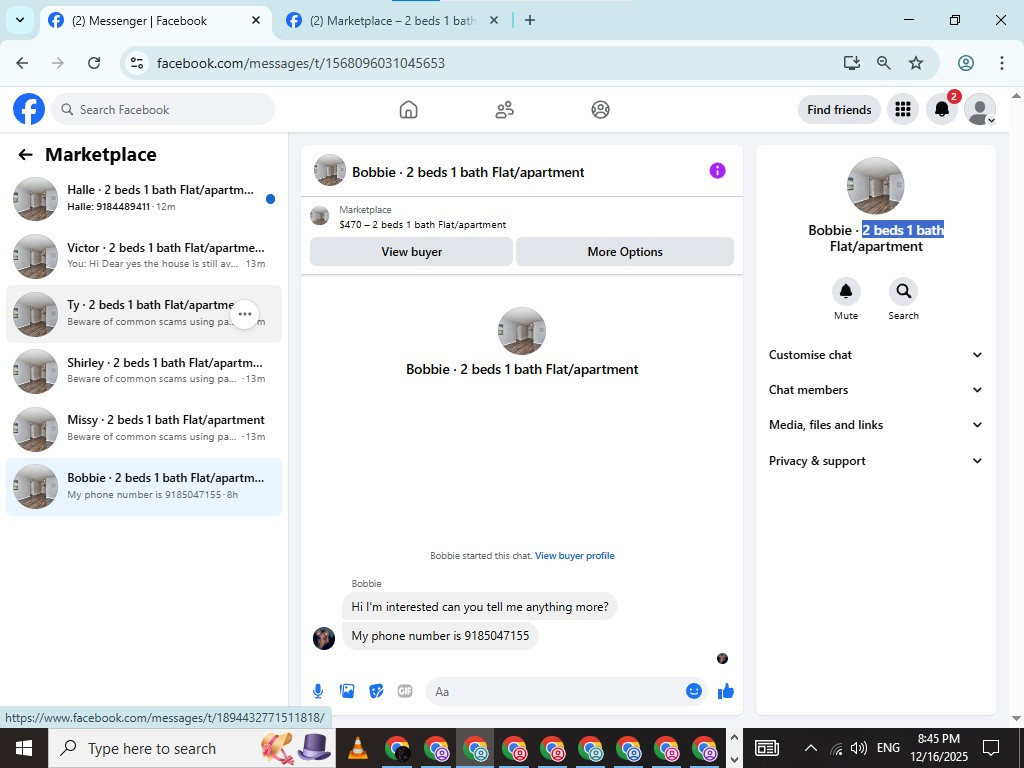Open the Facebook menu grid icon
The height and width of the screenshot is (768, 1024).
click(903, 109)
